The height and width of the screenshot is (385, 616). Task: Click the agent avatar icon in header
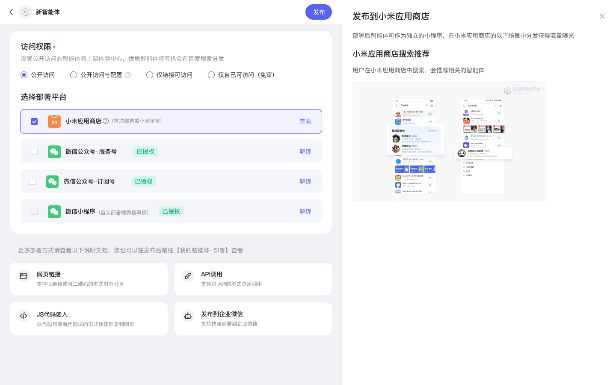26,12
